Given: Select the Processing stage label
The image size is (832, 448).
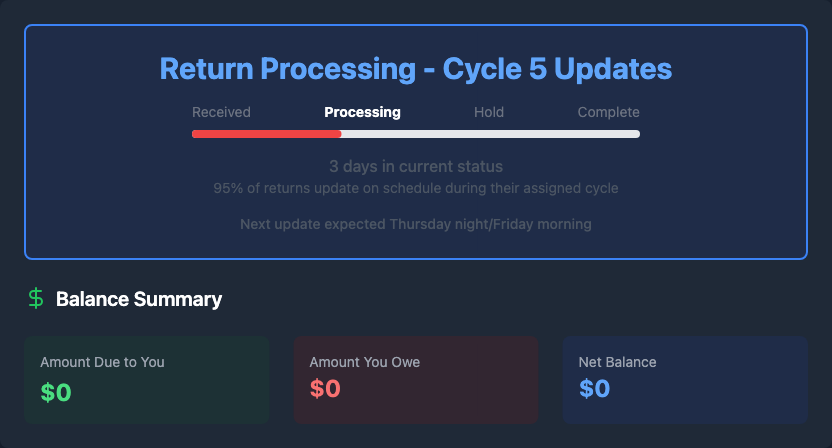Looking at the screenshot, I should click(362, 112).
